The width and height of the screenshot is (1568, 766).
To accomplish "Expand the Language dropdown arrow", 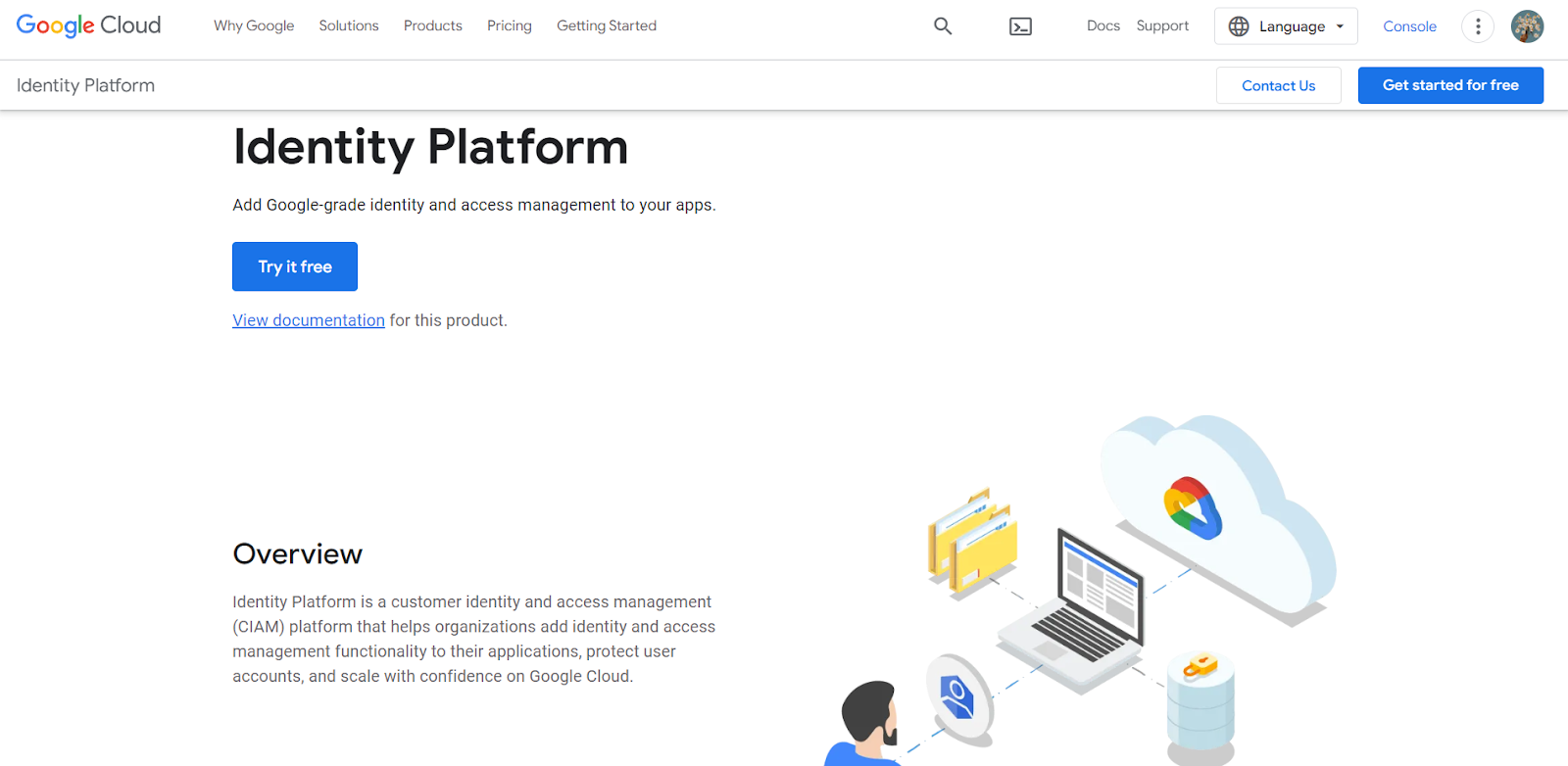I will (x=1340, y=26).
